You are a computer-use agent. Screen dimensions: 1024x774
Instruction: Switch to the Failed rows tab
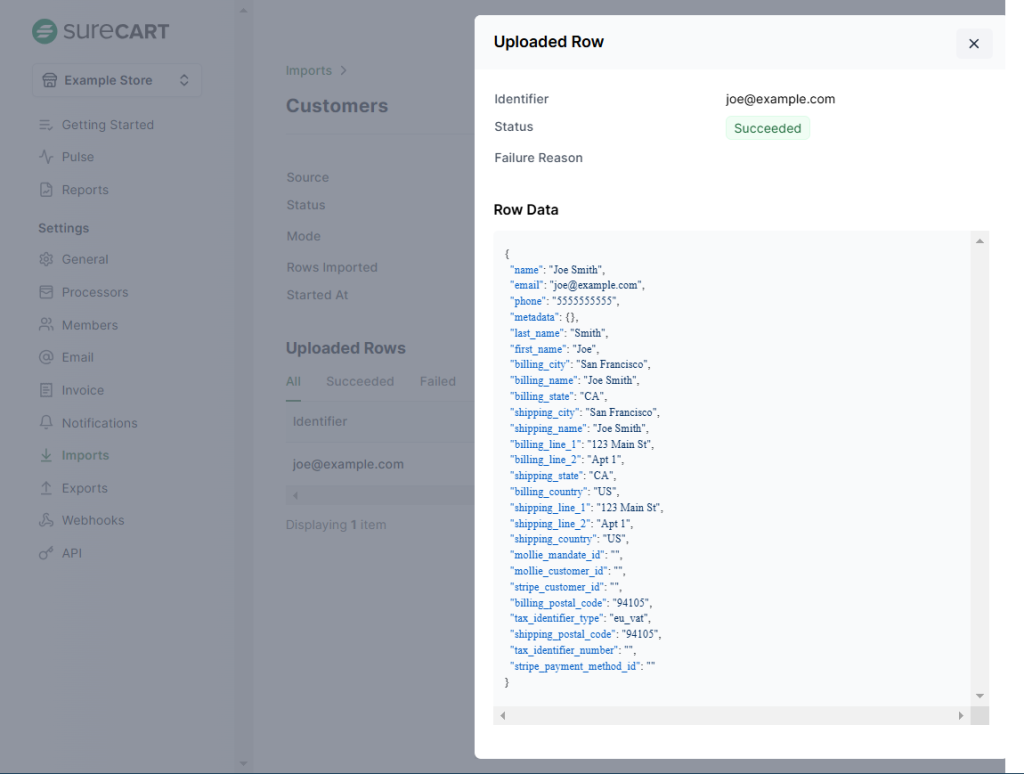pos(437,381)
